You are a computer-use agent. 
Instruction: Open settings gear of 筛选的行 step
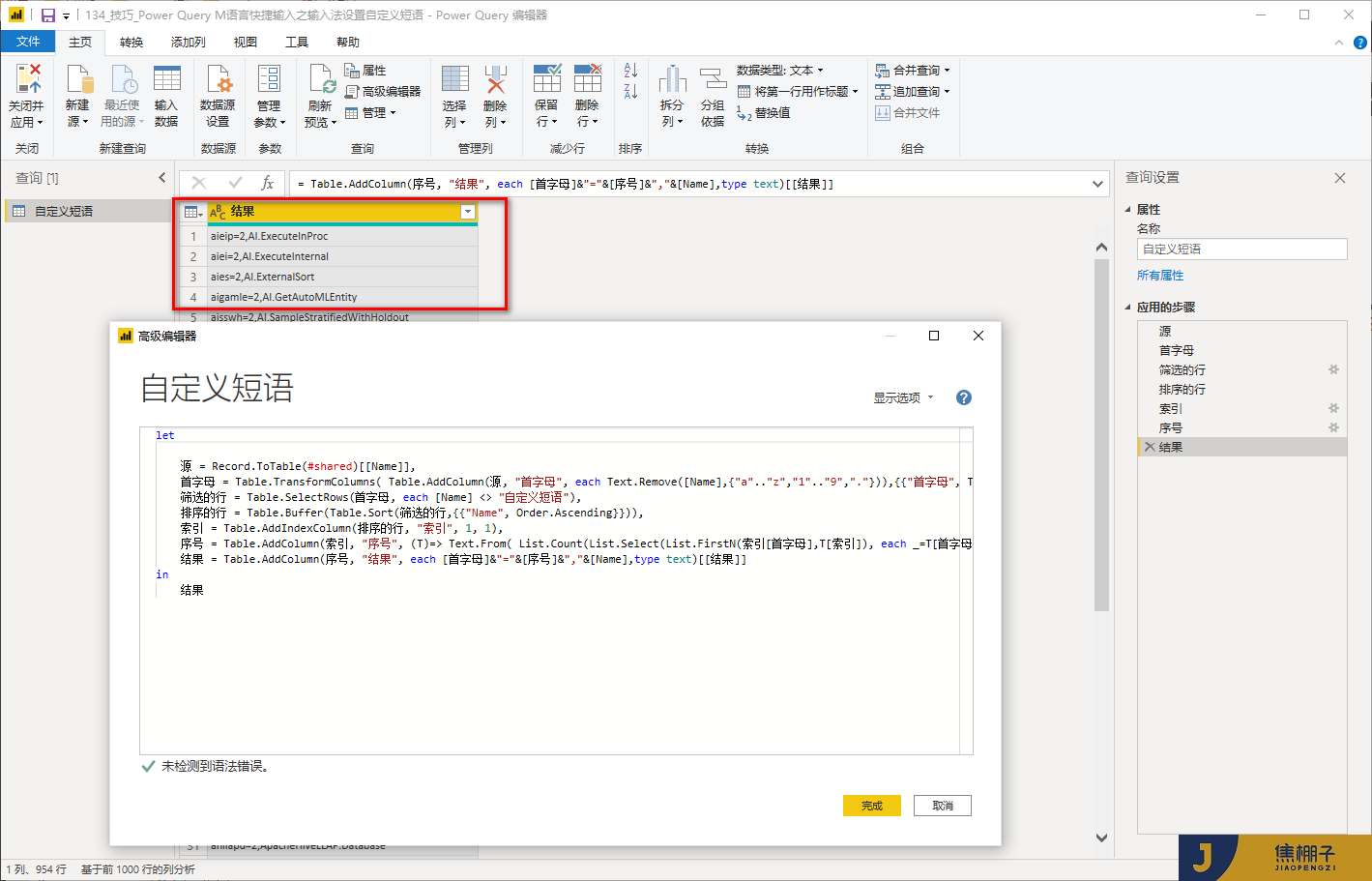click(1333, 369)
